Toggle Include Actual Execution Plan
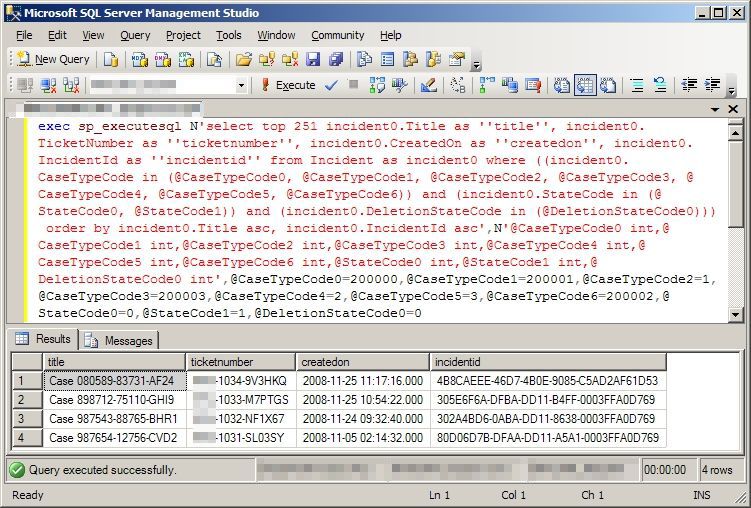The width and height of the screenshot is (751, 508). pos(487,85)
